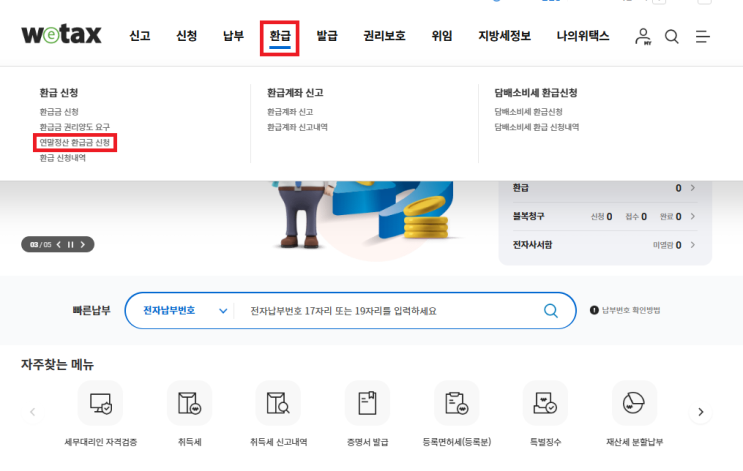
Task: Pause the banner slideshow
Action: coord(71,245)
